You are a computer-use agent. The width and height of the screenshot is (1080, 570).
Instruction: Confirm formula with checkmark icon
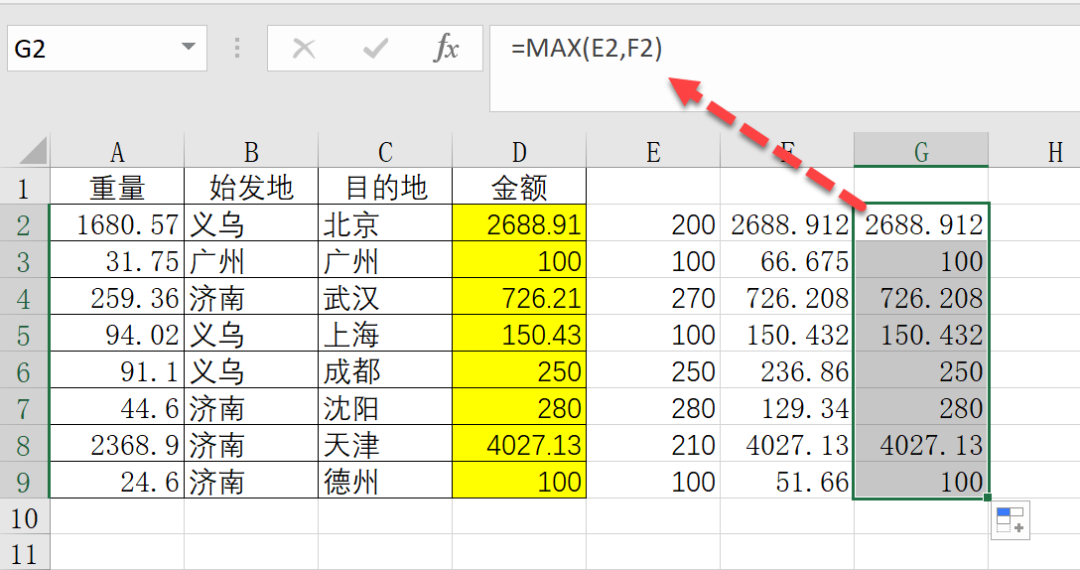375,48
